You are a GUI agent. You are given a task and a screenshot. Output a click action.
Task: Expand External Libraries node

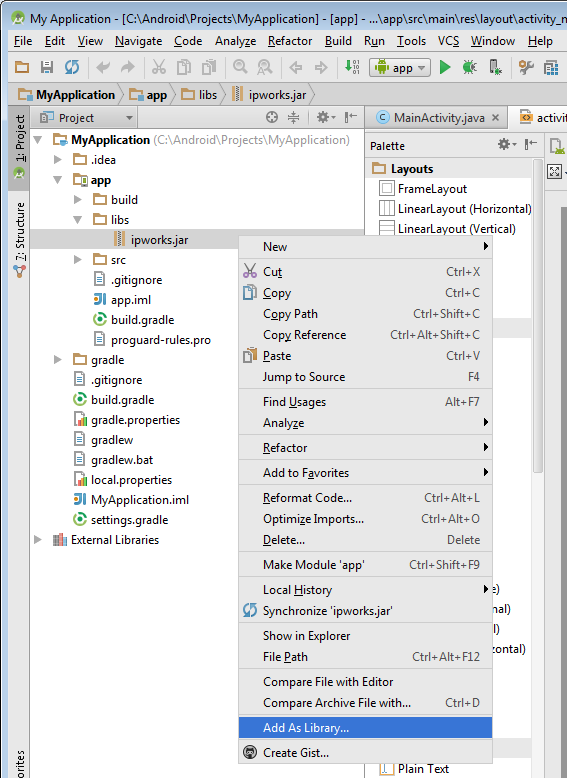point(38,540)
